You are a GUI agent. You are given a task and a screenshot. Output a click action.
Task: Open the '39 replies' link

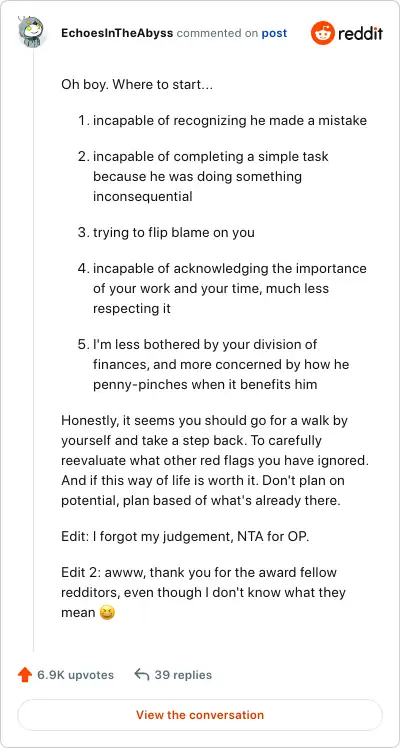pos(183,675)
